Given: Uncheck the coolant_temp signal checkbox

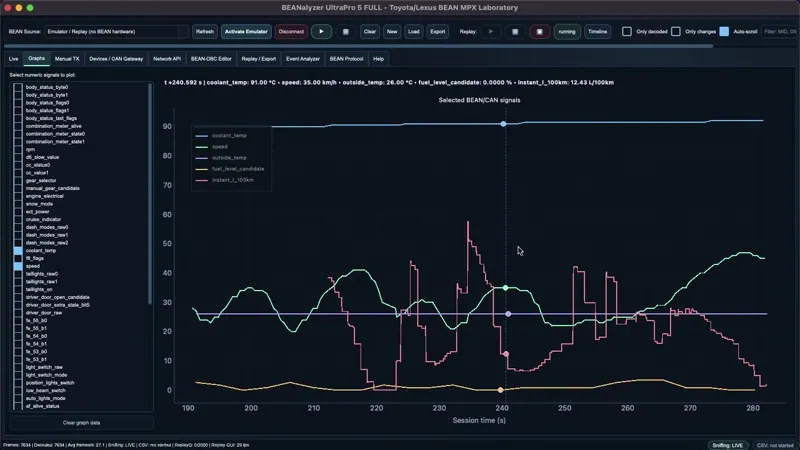Looking at the screenshot, I should coord(18,251).
